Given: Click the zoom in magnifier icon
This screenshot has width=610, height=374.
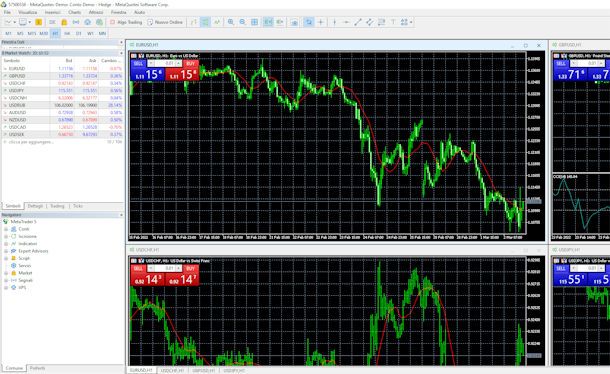Looking at the screenshot, I should coord(231,22).
